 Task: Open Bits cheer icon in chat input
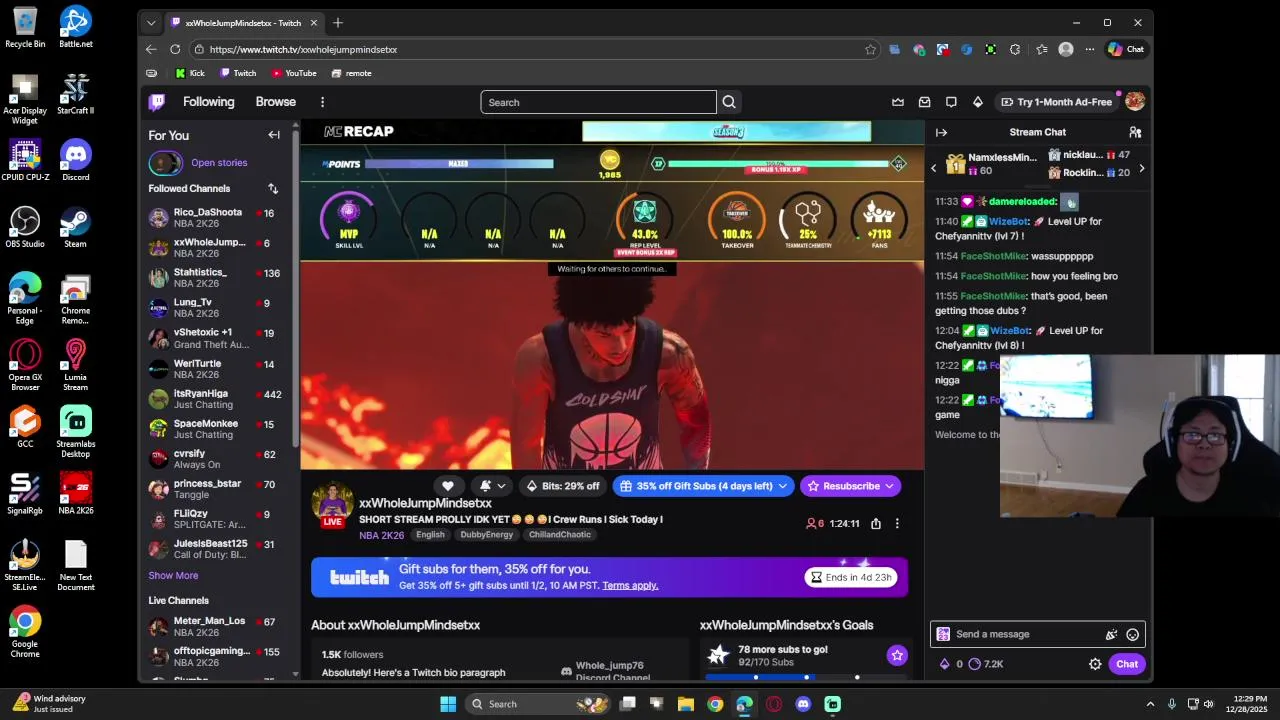(x=1111, y=634)
